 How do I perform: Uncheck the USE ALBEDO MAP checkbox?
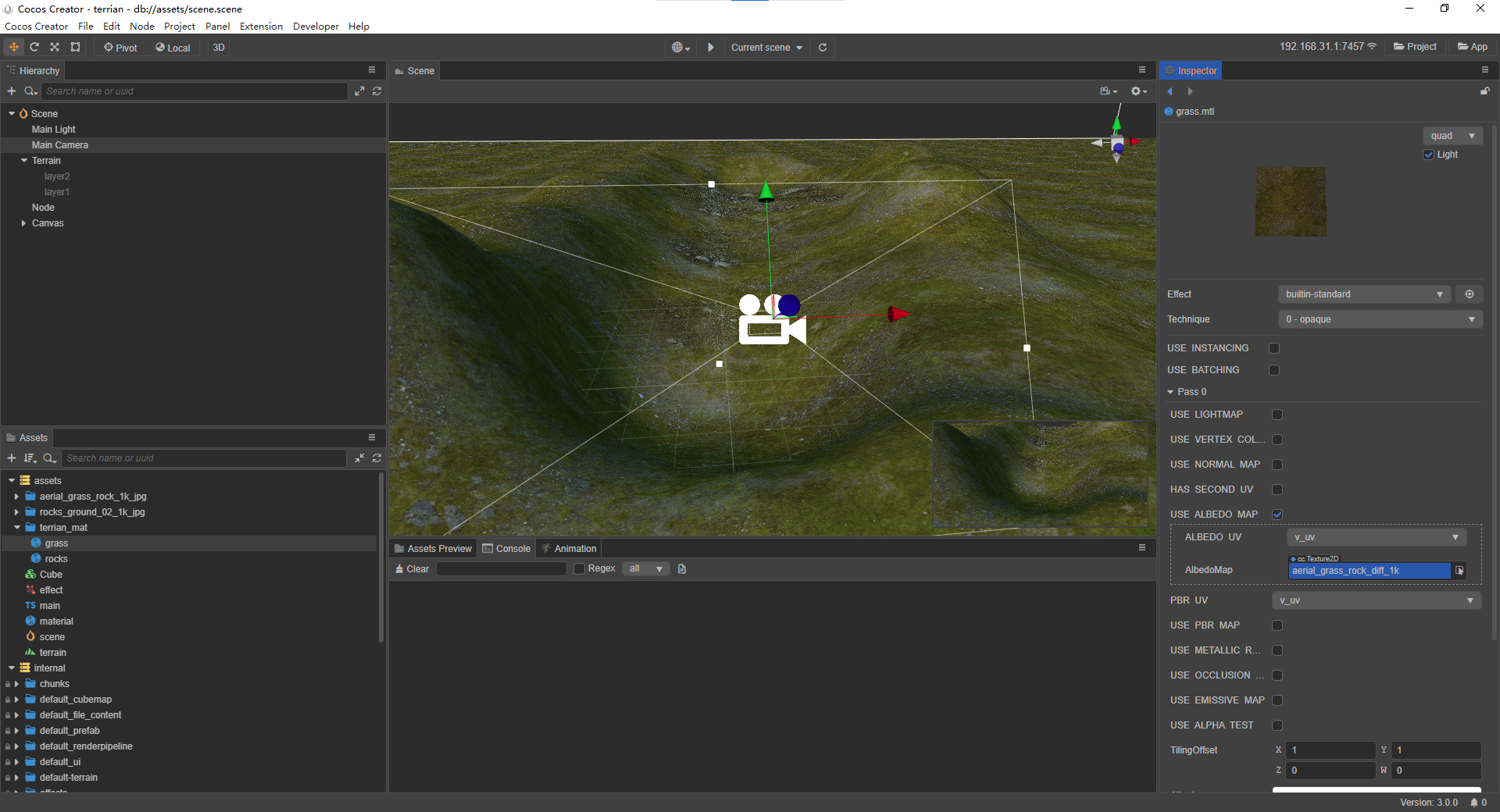pyautogui.click(x=1277, y=515)
